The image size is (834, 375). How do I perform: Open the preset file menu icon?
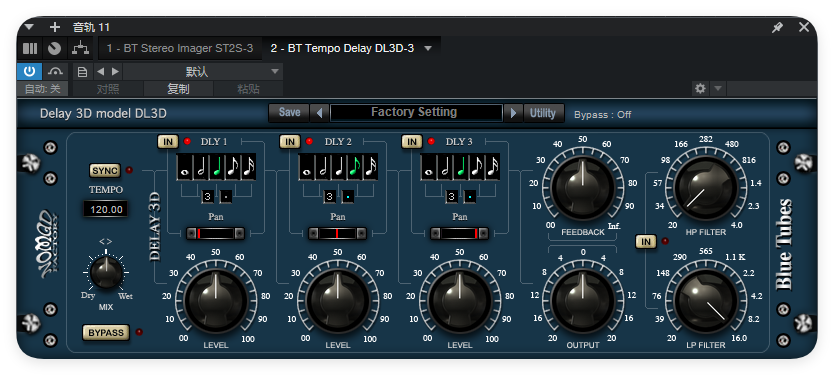(82, 72)
